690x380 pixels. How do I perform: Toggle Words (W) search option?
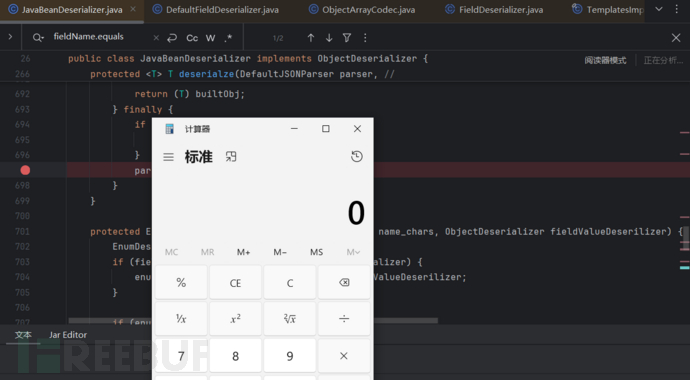pyautogui.click(x=210, y=38)
